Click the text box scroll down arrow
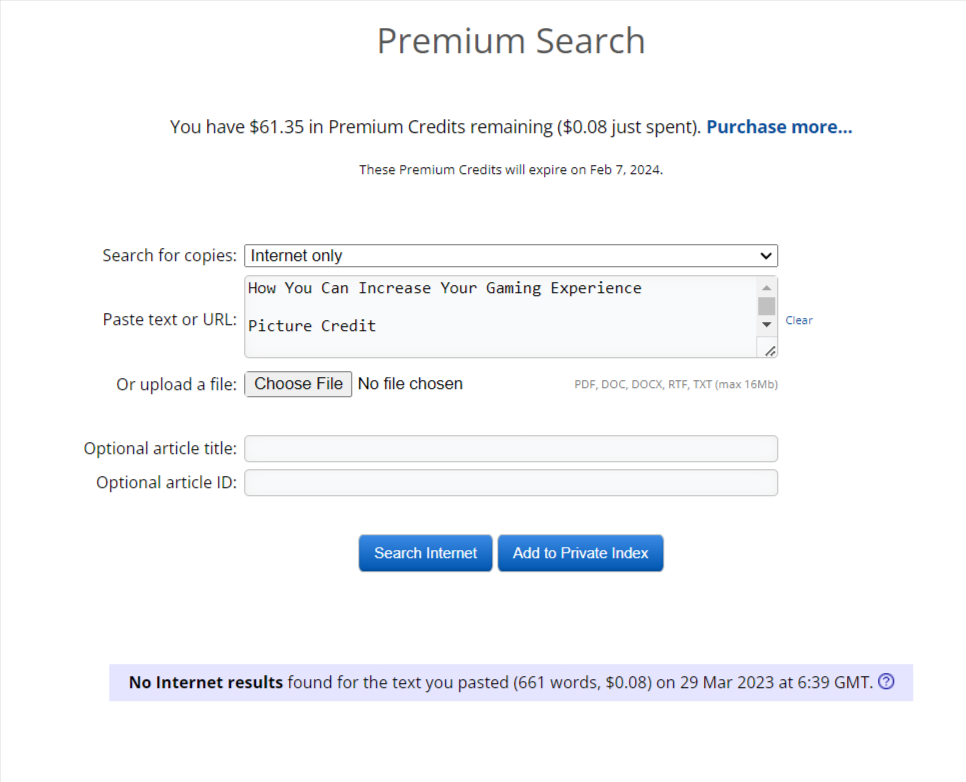Image resolution: width=966 pixels, height=782 pixels. (766, 325)
